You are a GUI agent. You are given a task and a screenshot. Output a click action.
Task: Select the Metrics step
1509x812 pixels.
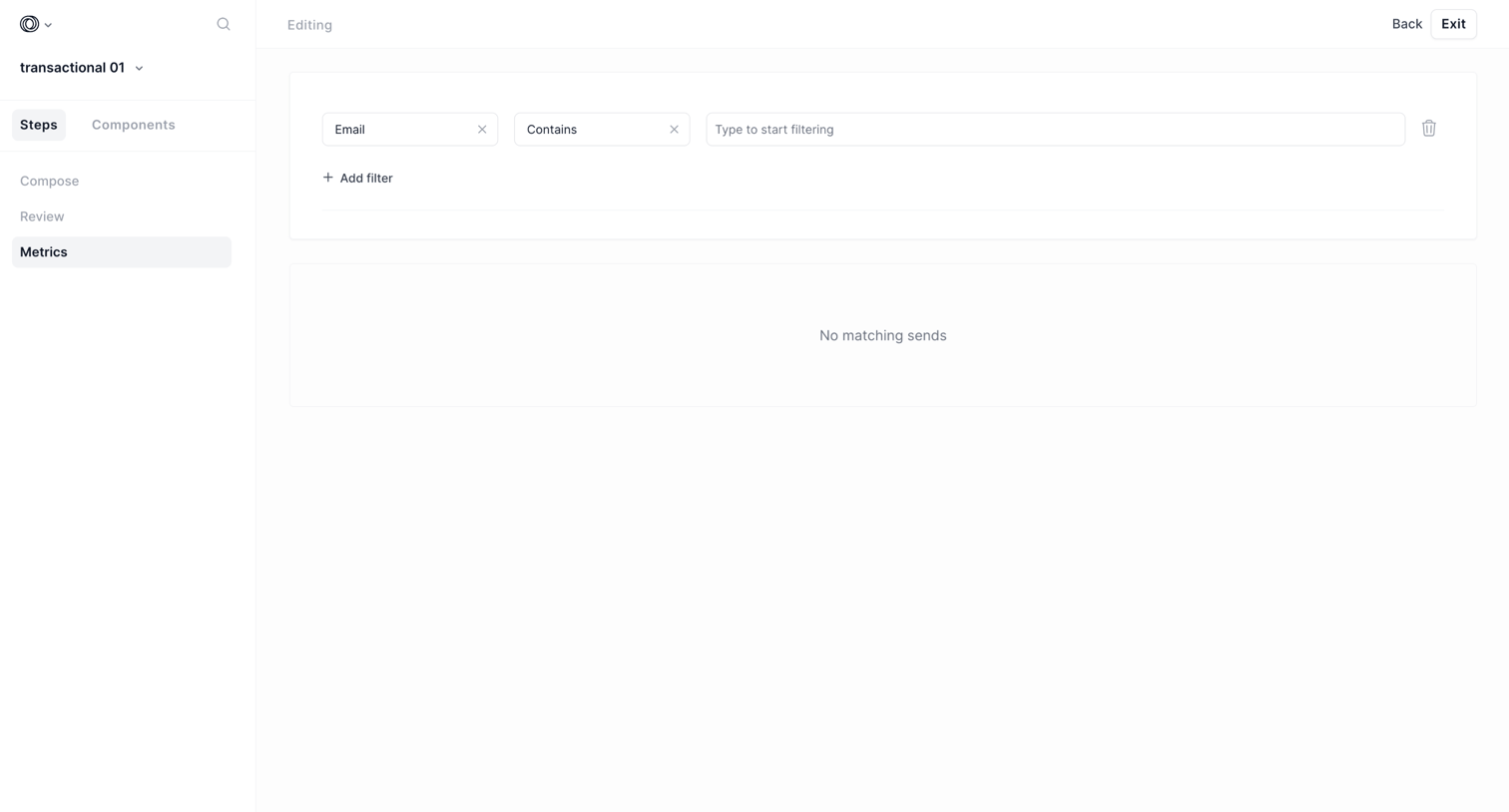[122, 252]
